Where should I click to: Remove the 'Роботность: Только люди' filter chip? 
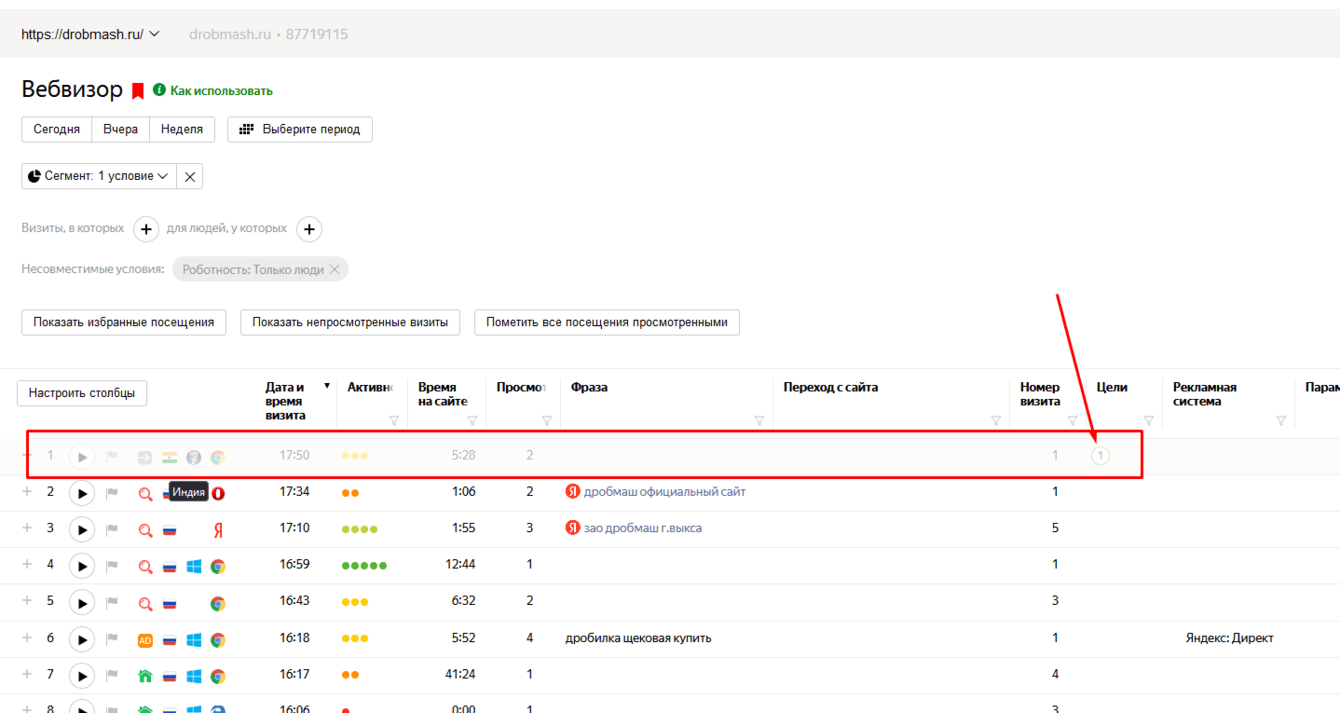(335, 269)
